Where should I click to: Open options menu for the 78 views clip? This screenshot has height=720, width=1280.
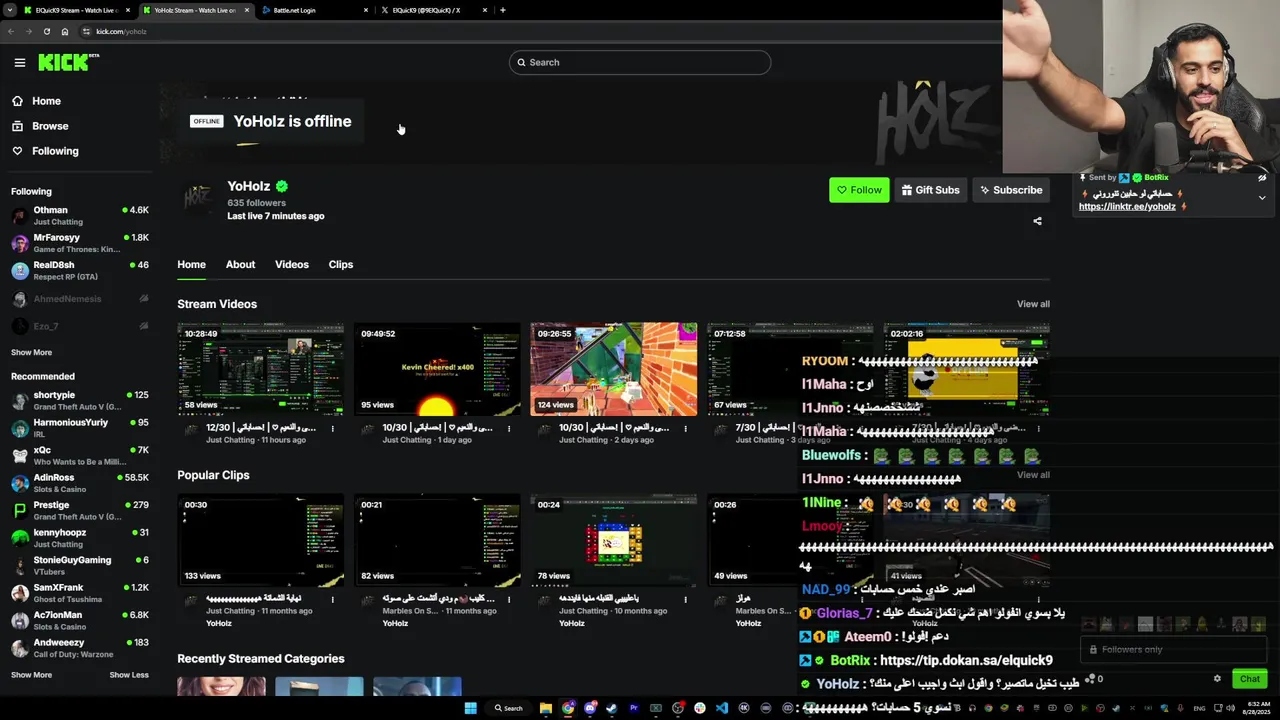(685, 600)
